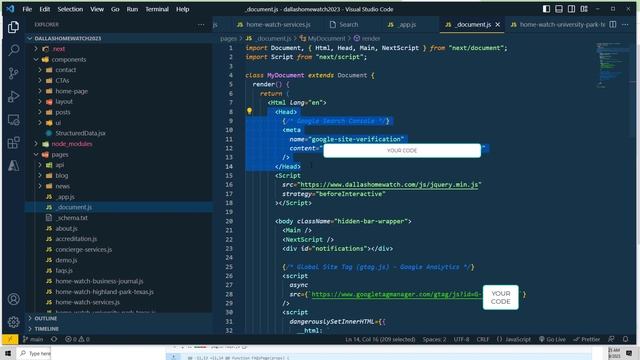Toggle Panel layout icon in title bar
640x360 pixels.
point(559,9)
